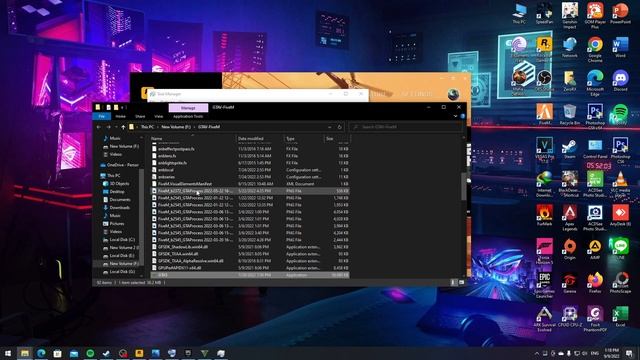The width and height of the screenshot is (640, 360).
Task: Refresh the current Explorer folder
Action: [x=339, y=127]
